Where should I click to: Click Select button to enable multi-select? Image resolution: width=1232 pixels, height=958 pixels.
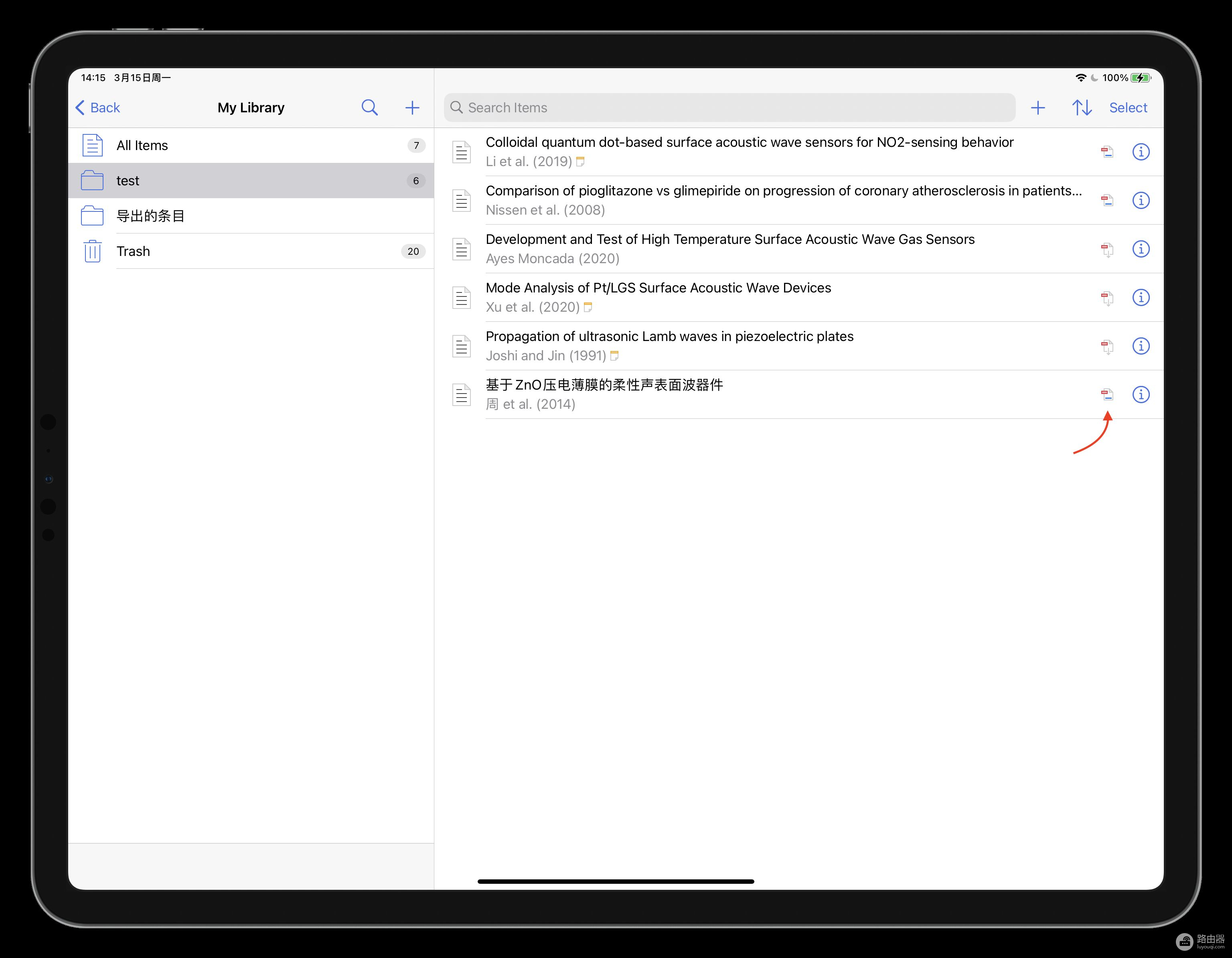click(1129, 107)
